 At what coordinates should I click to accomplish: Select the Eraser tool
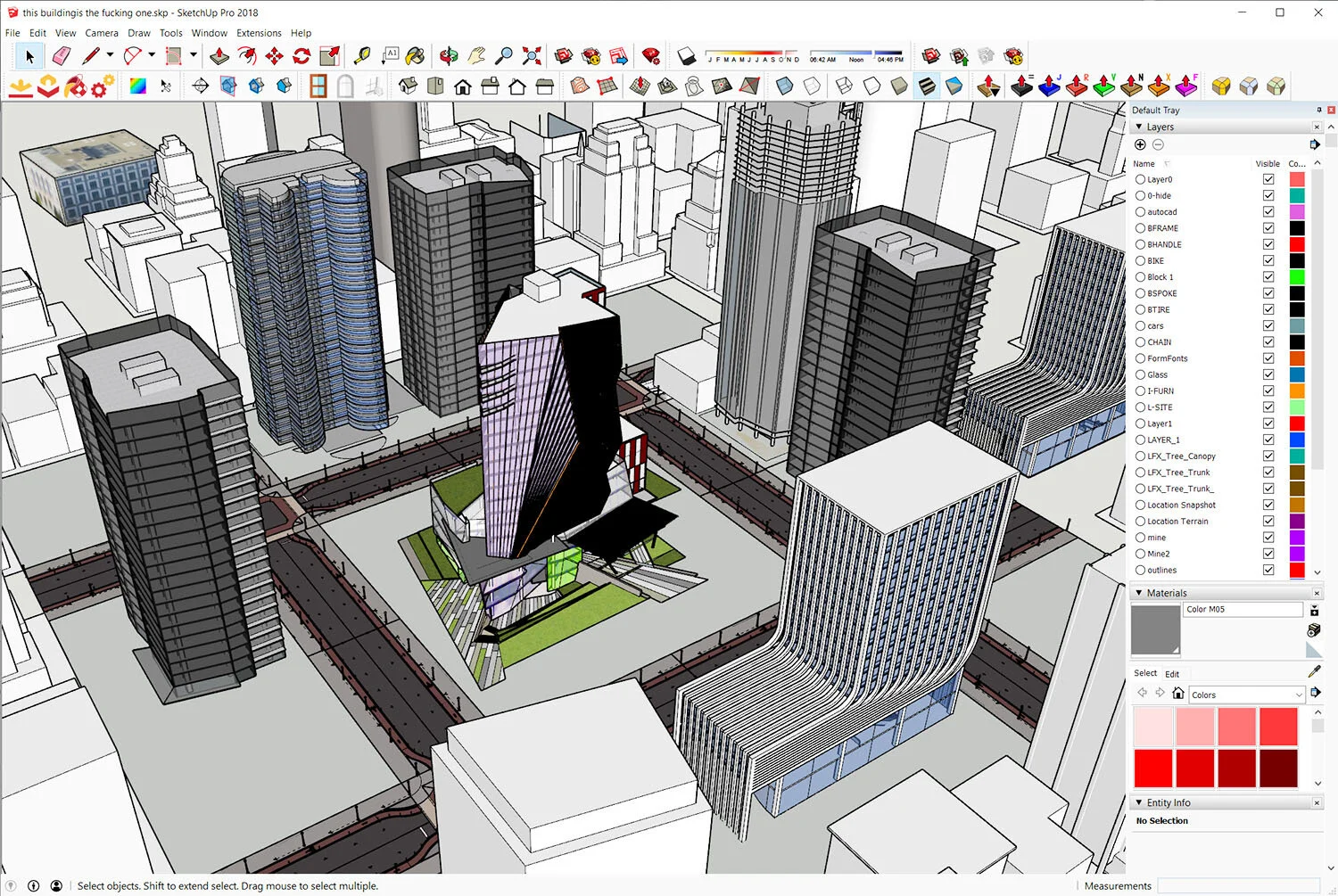(60, 55)
